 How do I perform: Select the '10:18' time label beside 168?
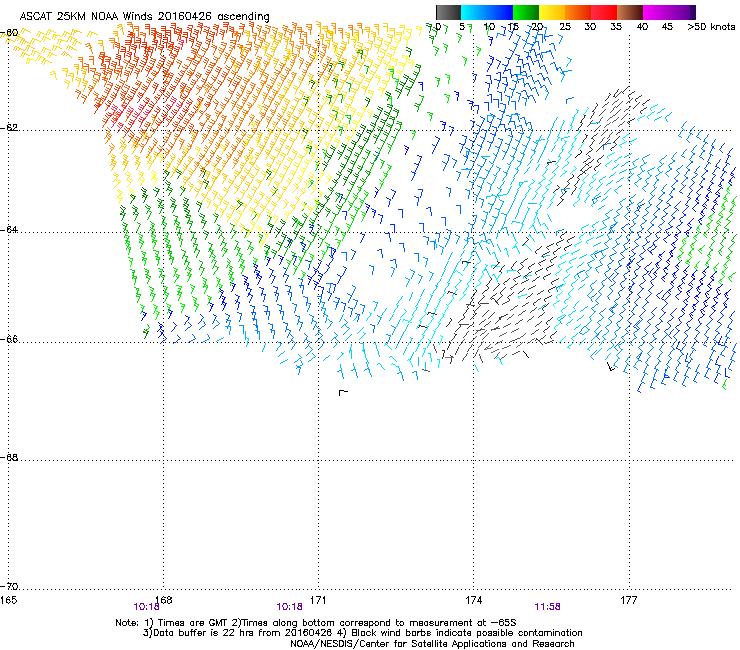point(146,607)
